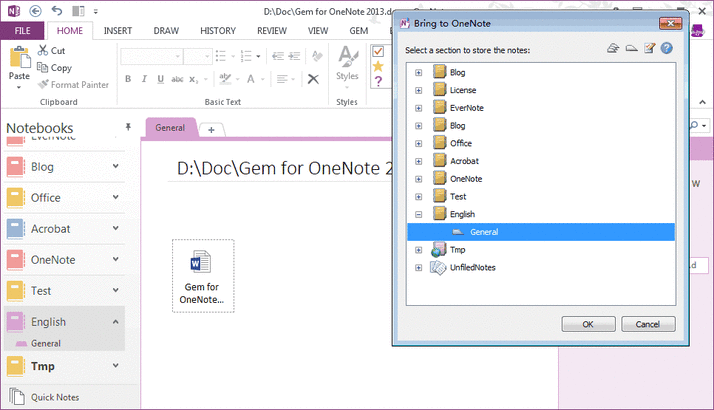Open the Styles gallery button
714x410 pixels.
click(347, 67)
